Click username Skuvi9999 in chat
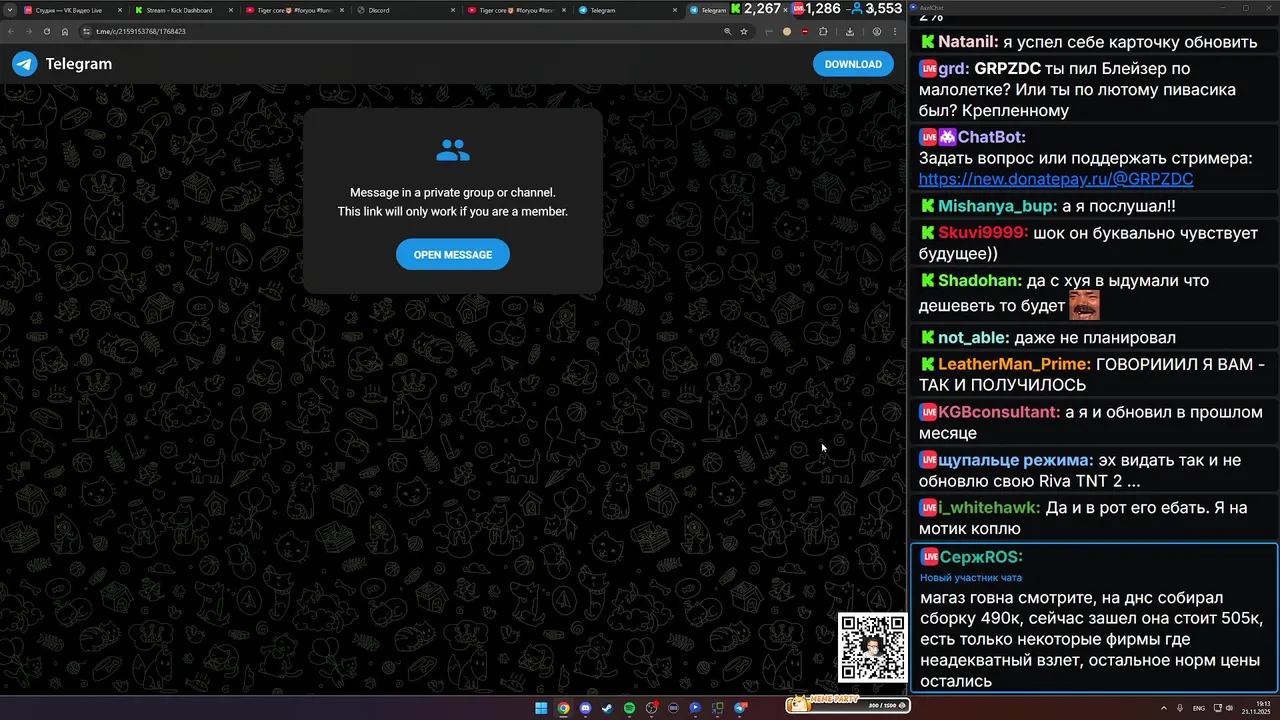Image resolution: width=1280 pixels, height=720 pixels. pos(983,232)
